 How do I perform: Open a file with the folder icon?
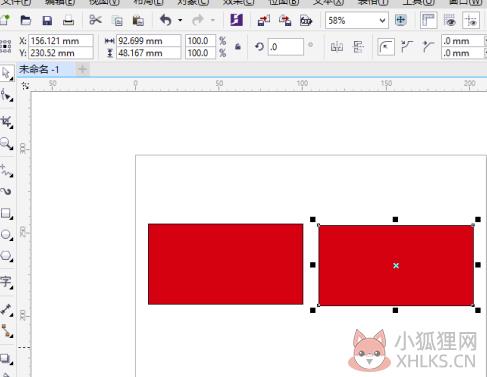pyautogui.click(x=26, y=21)
